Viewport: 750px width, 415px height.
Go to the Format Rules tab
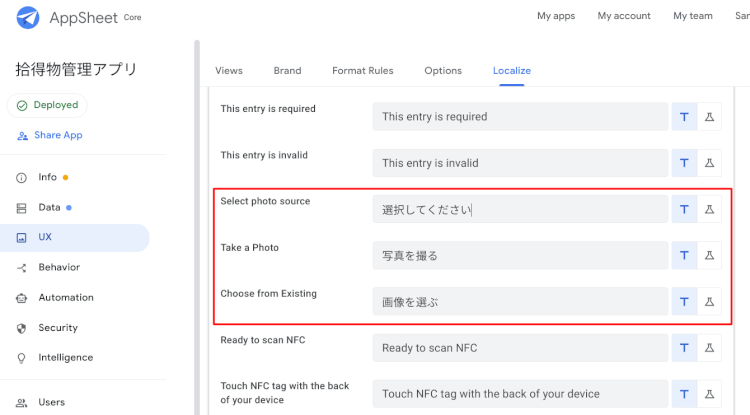[363, 71]
